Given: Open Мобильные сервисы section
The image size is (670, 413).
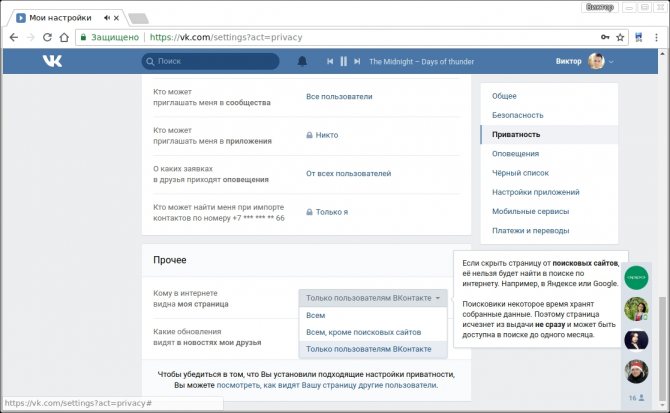Looking at the screenshot, I should 530,211.
